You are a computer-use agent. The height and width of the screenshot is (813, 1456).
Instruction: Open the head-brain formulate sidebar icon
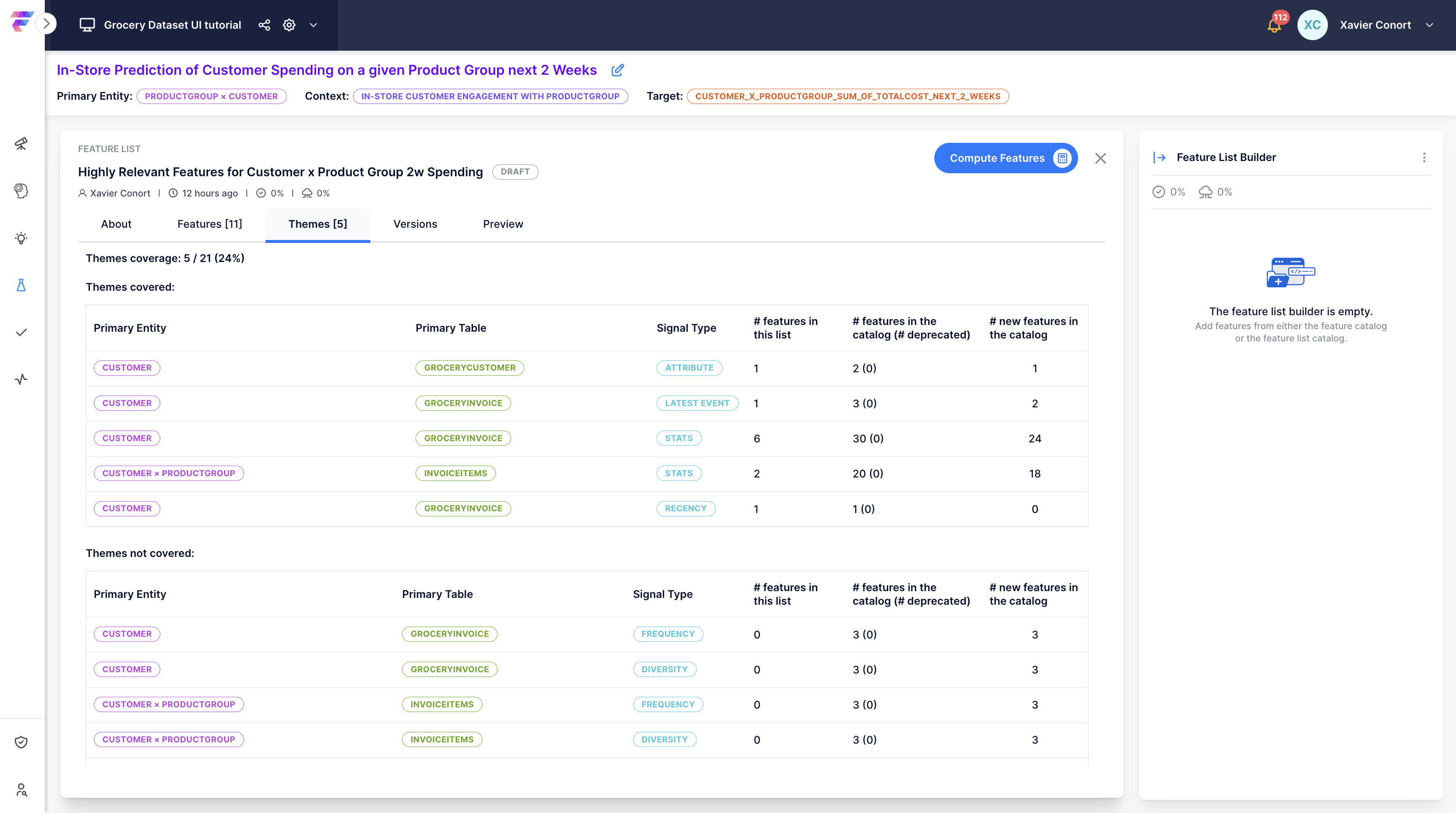click(x=22, y=191)
